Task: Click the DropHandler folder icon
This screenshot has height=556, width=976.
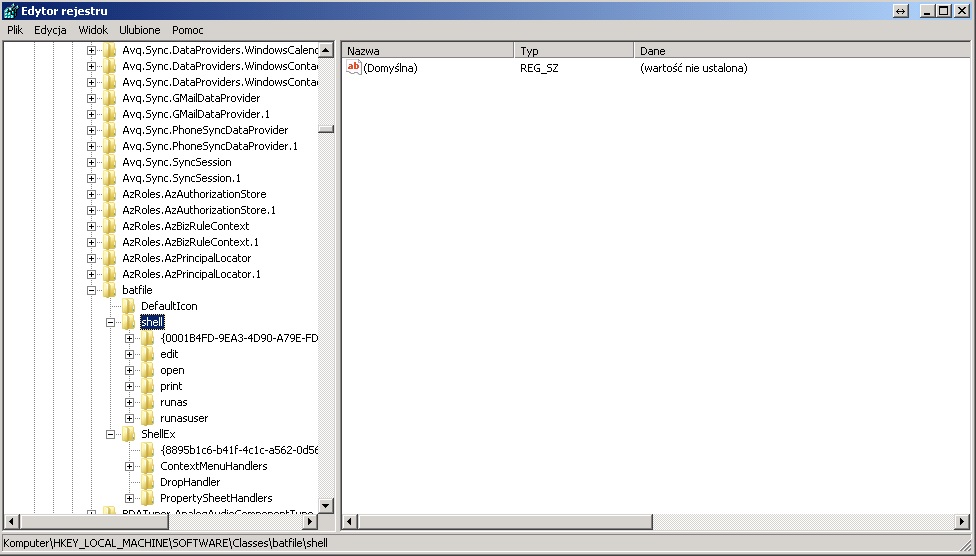Action: pos(147,482)
